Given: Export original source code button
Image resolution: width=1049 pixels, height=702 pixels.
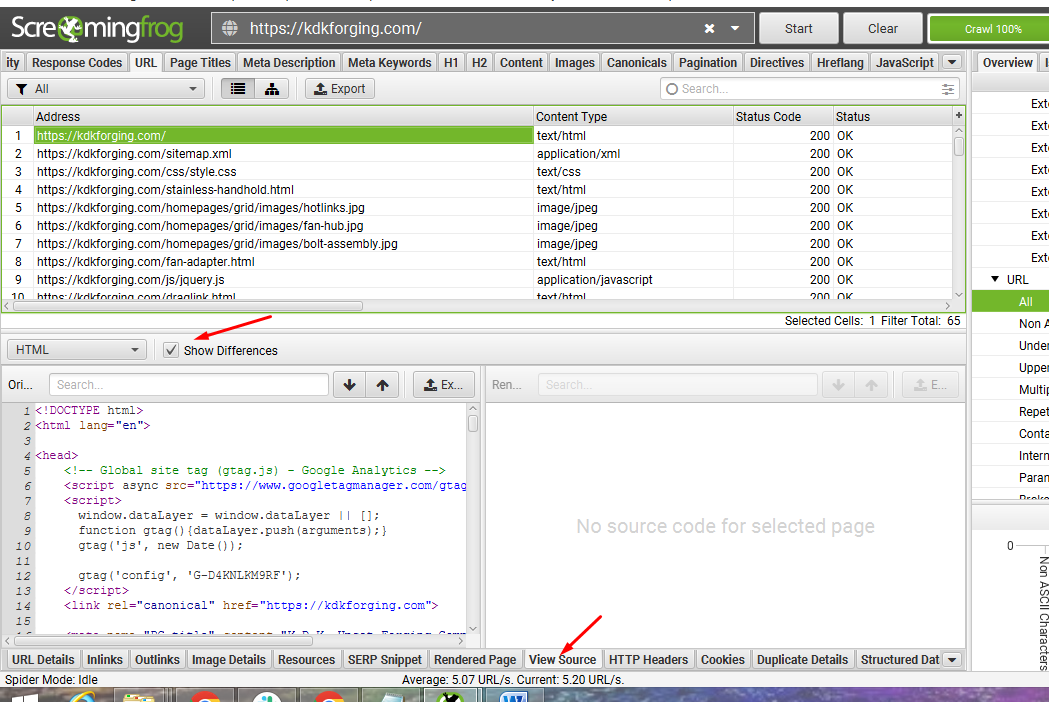Looking at the screenshot, I should pyautogui.click(x=443, y=385).
